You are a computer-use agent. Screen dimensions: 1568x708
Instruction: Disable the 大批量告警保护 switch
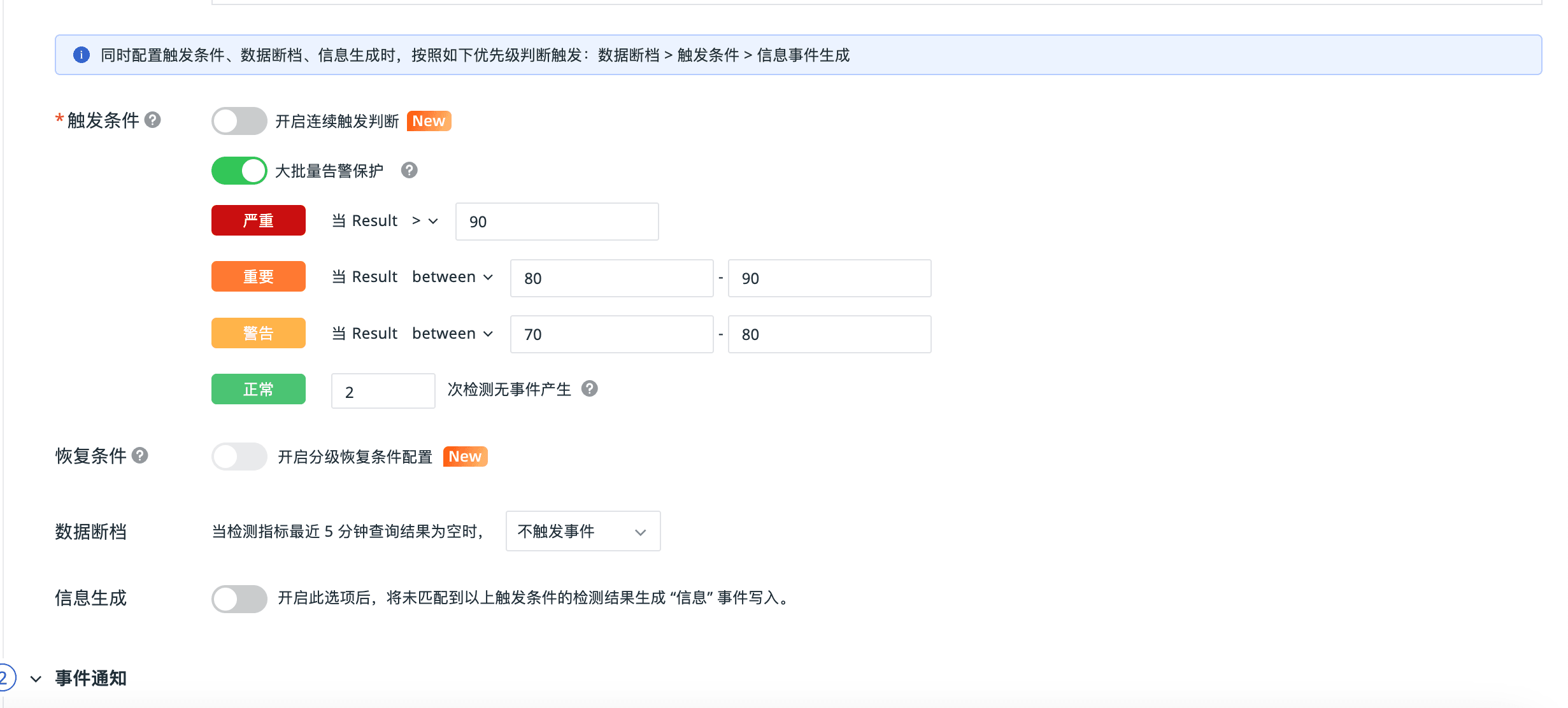click(239, 171)
